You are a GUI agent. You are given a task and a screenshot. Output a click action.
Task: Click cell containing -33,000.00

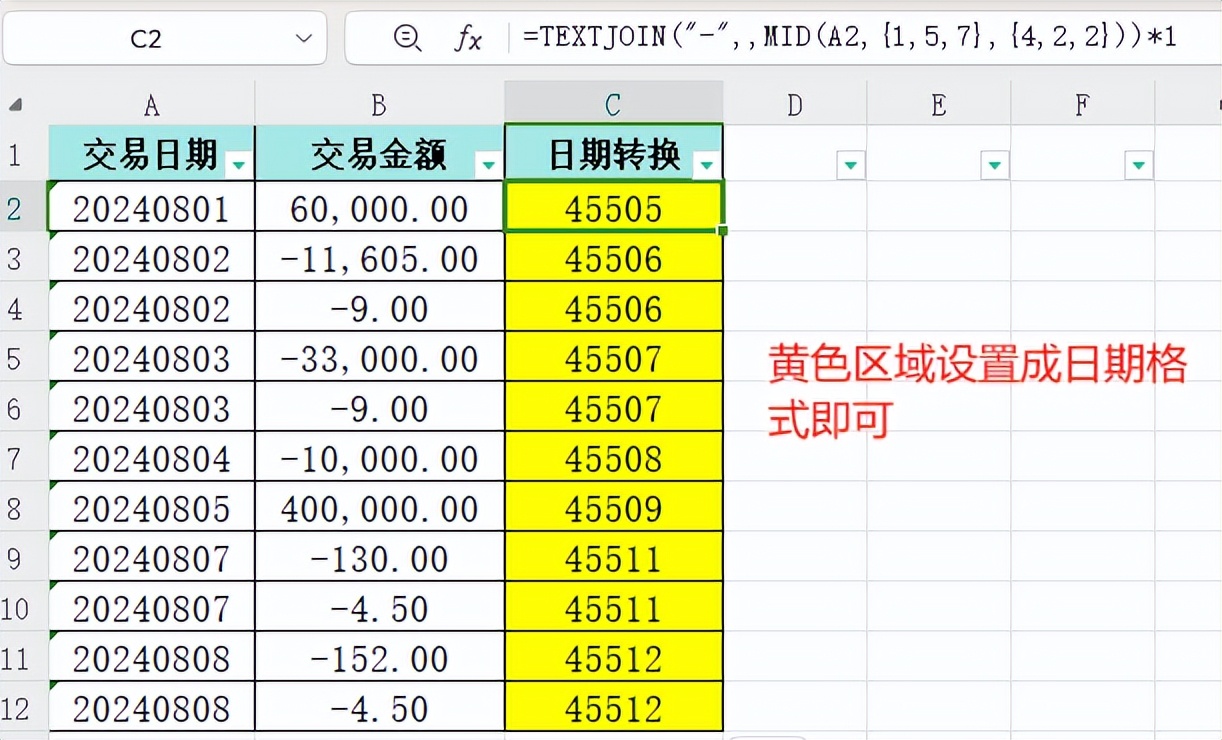click(380, 357)
